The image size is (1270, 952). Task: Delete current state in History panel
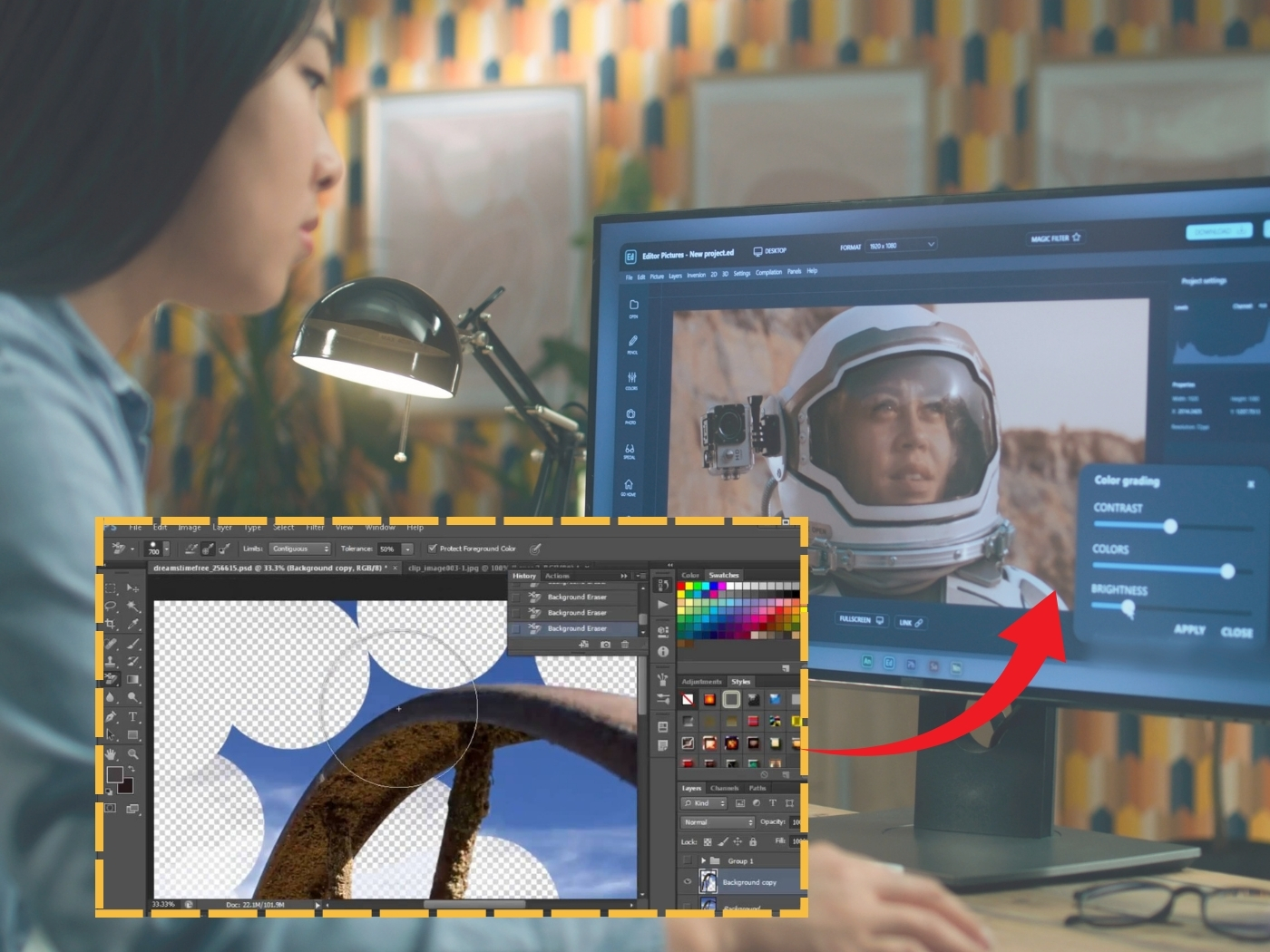click(x=625, y=645)
